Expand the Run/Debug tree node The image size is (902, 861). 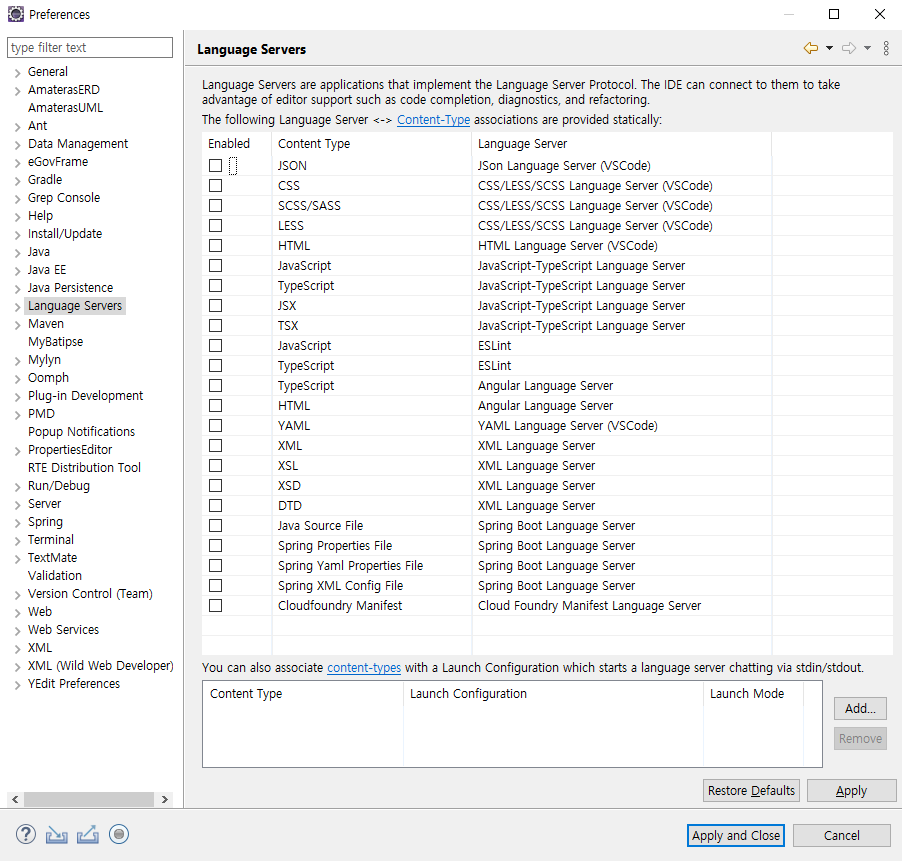point(17,487)
